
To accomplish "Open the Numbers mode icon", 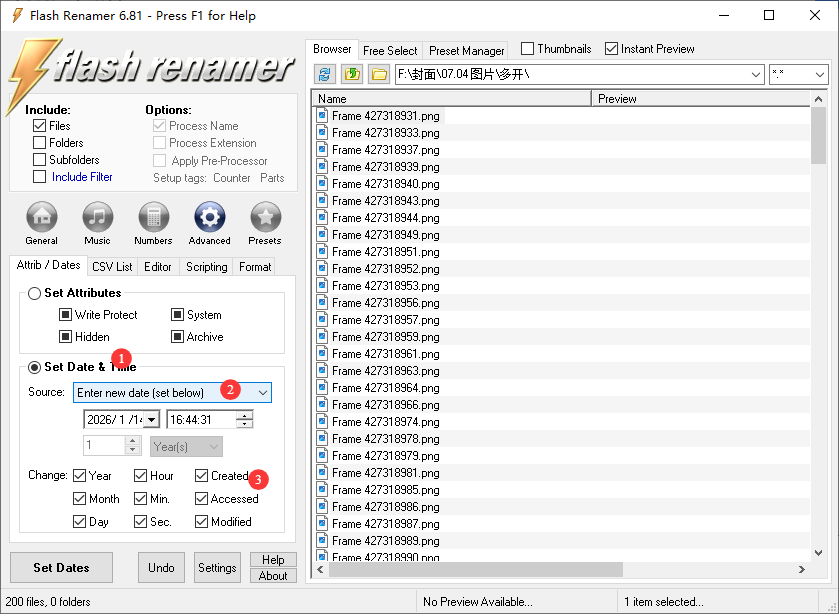I will pyautogui.click(x=153, y=217).
